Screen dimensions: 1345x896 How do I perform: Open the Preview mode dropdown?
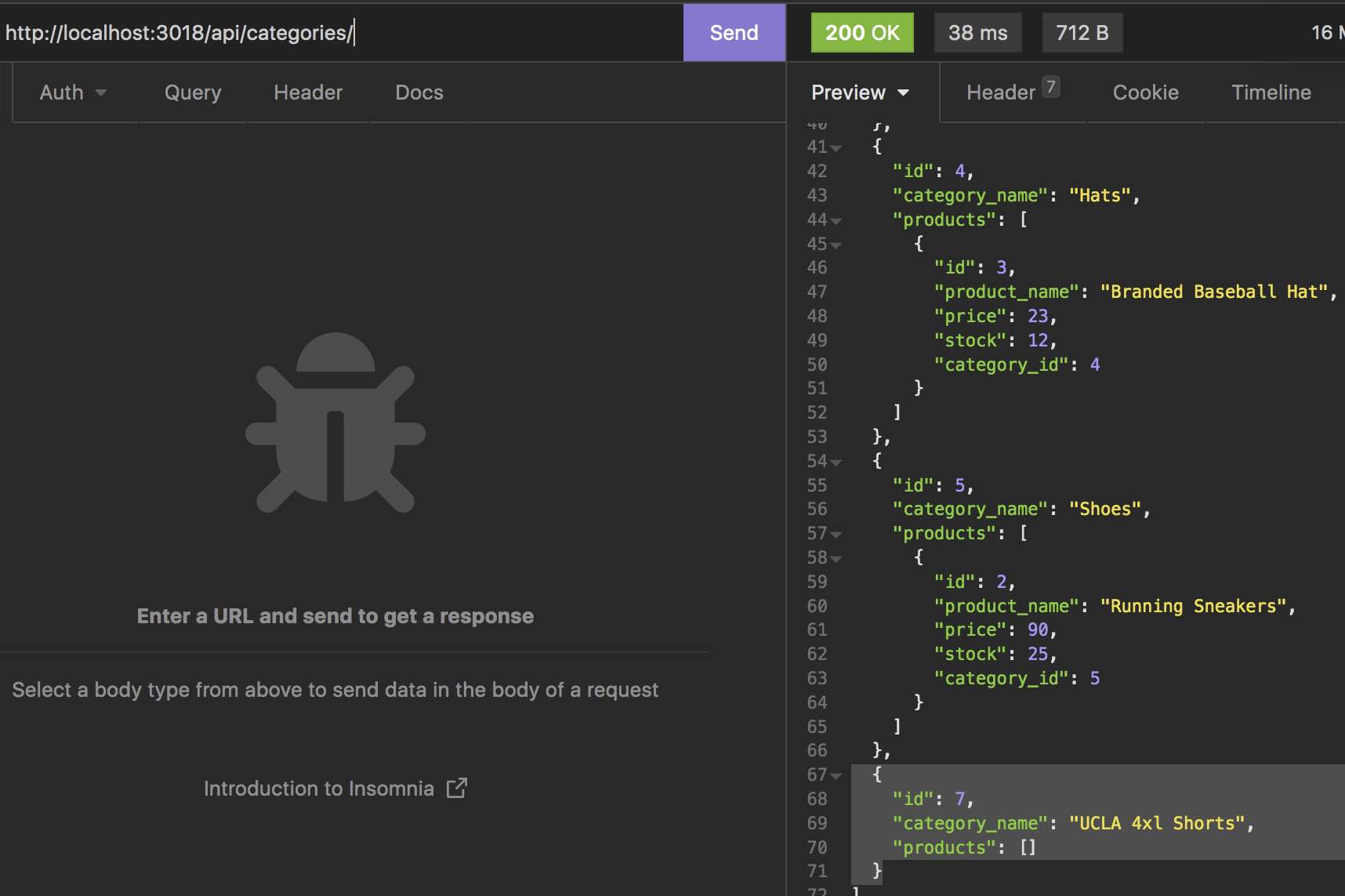861,93
